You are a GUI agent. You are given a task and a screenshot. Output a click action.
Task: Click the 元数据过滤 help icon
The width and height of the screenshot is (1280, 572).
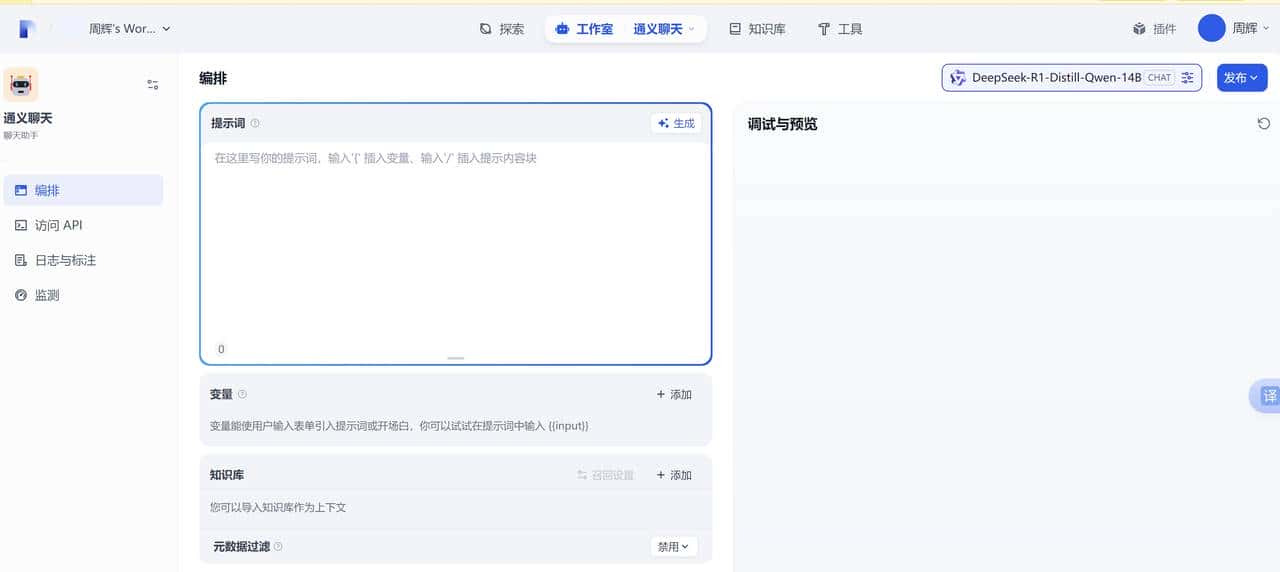278,547
